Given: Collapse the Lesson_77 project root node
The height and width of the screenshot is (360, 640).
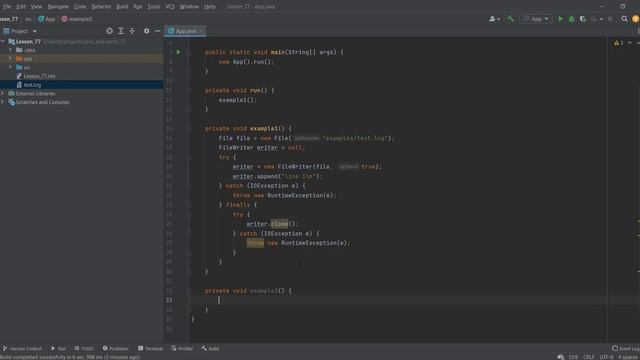Looking at the screenshot, I should point(3,42).
